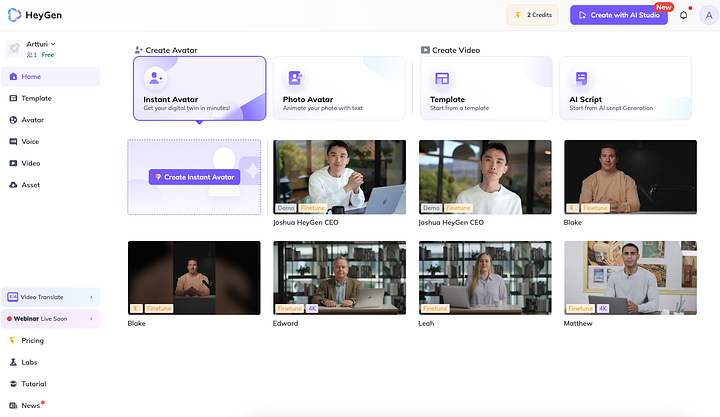Image resolution: width=720 pixels, height=417 pixels.
Task: Open Joshua HeyGen CEO window-background thumbnail
Action: click(485, 177)
